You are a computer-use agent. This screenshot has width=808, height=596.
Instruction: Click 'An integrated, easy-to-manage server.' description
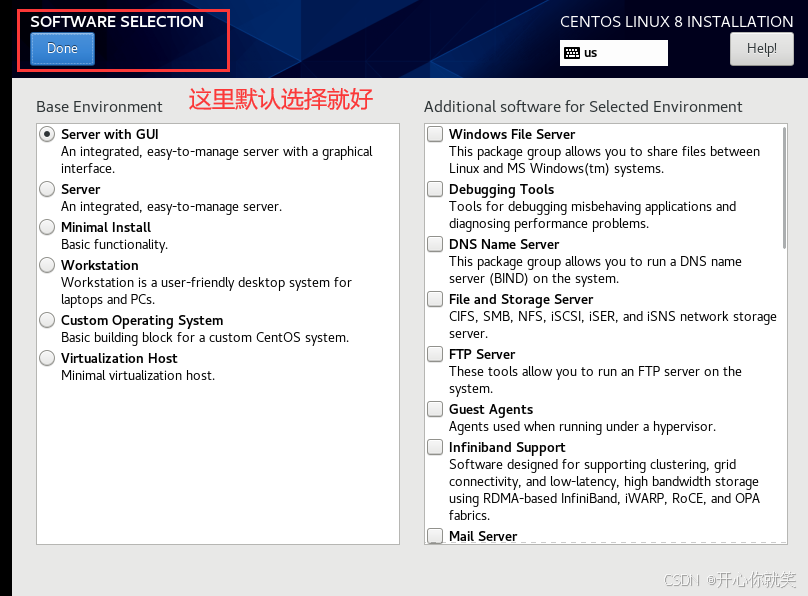[x=172, y=207]
